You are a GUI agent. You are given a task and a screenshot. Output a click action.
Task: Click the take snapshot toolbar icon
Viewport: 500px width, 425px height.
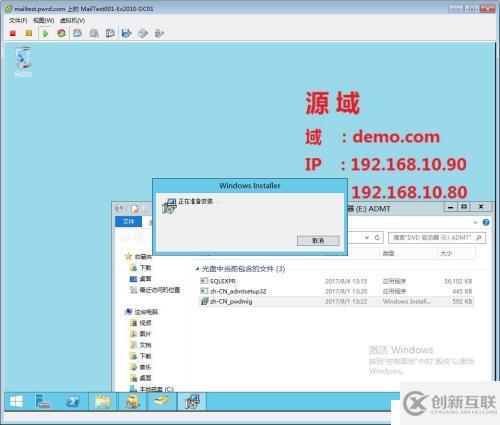pyautogui.click(x=78, y=33)
